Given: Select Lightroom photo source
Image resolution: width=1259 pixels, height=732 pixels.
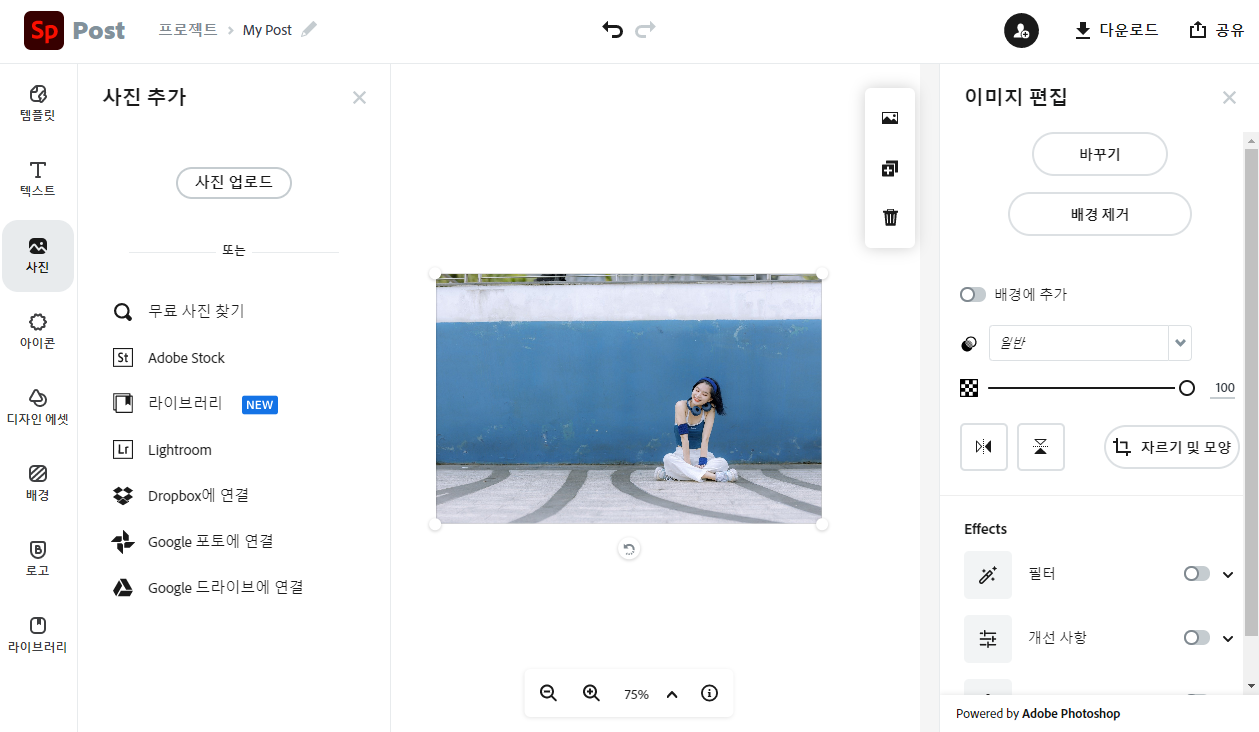Looking at the screenshot, I should pos(180,450).
